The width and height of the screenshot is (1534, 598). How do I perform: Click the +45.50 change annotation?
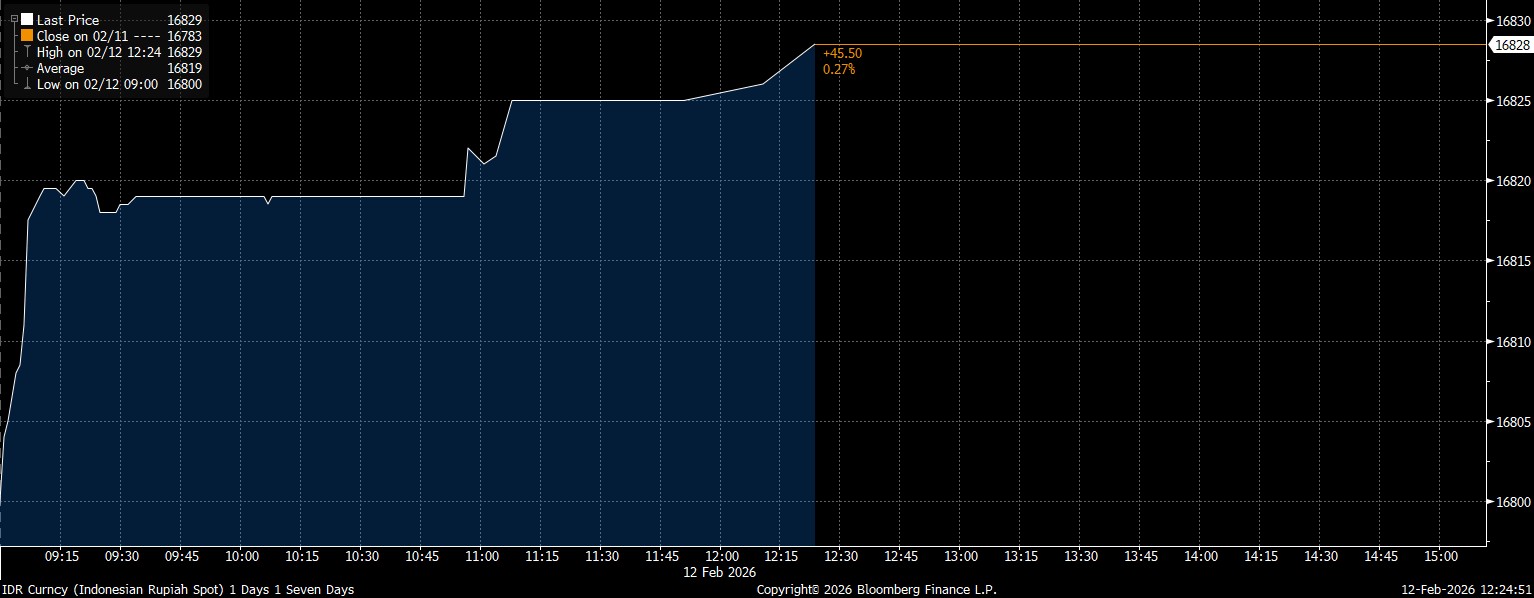pyautogui.click(x=842, y=54)
